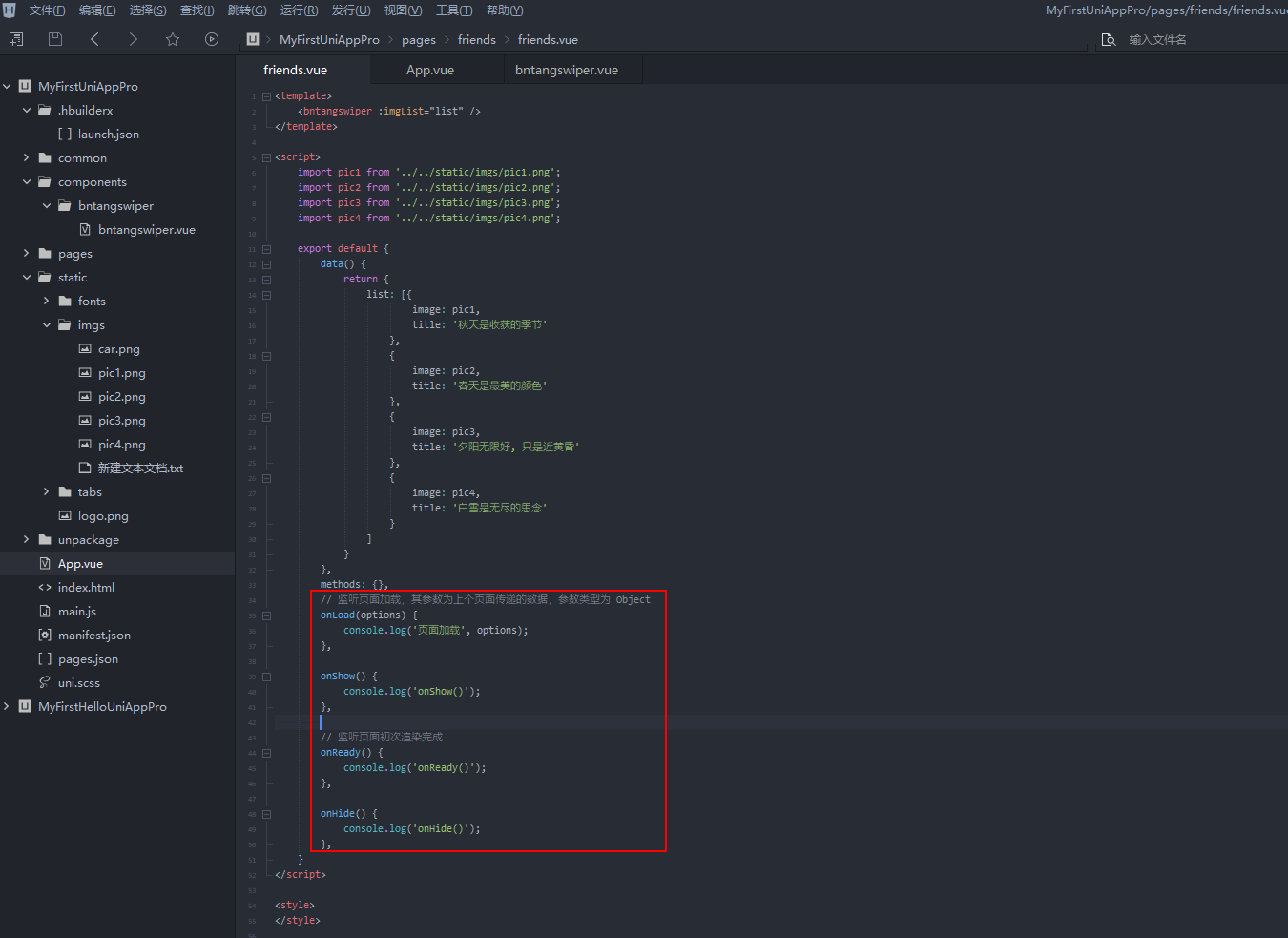Fold the template block at line 1

tap(267, 96)
